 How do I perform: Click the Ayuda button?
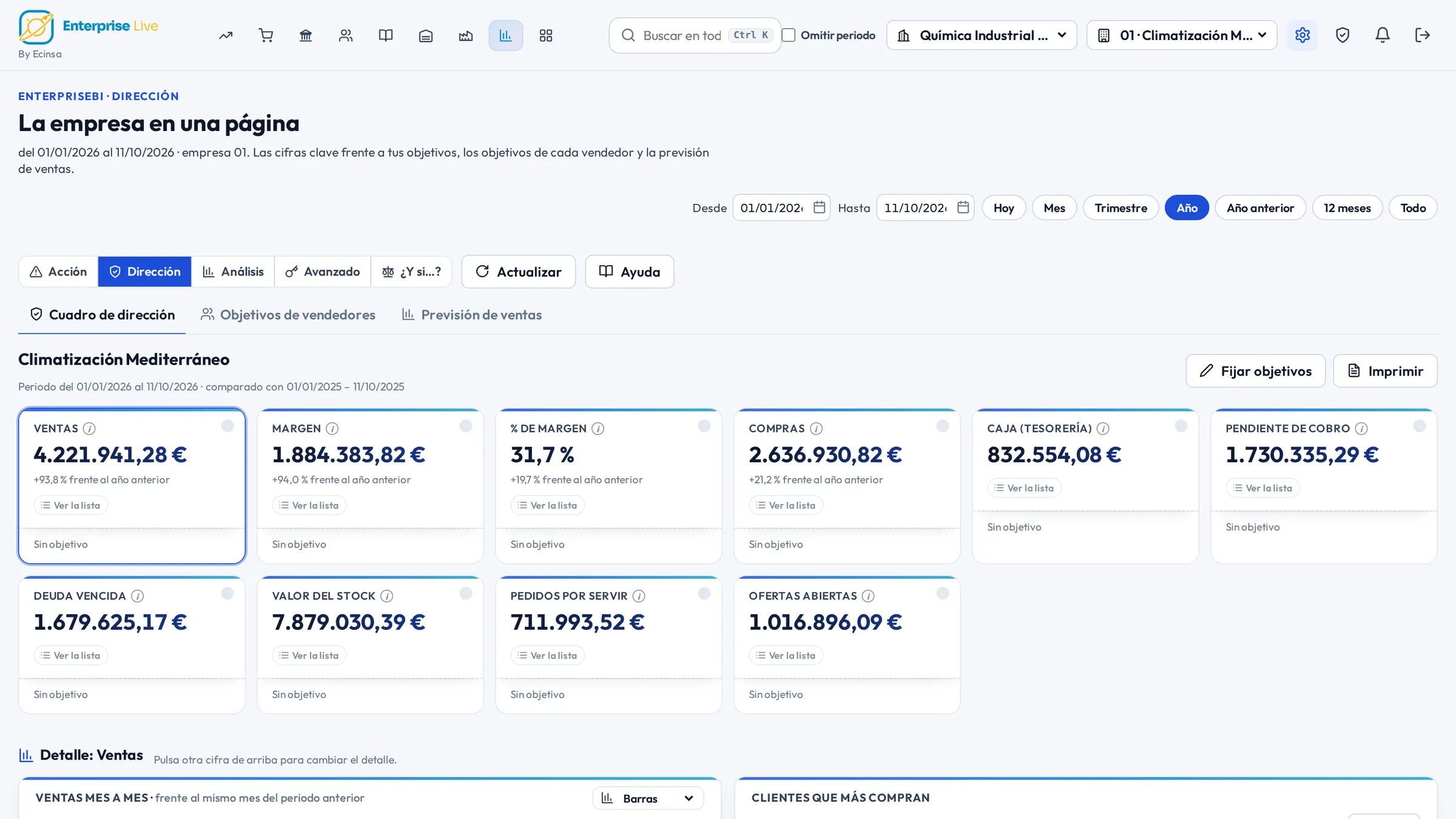(630, 271)
